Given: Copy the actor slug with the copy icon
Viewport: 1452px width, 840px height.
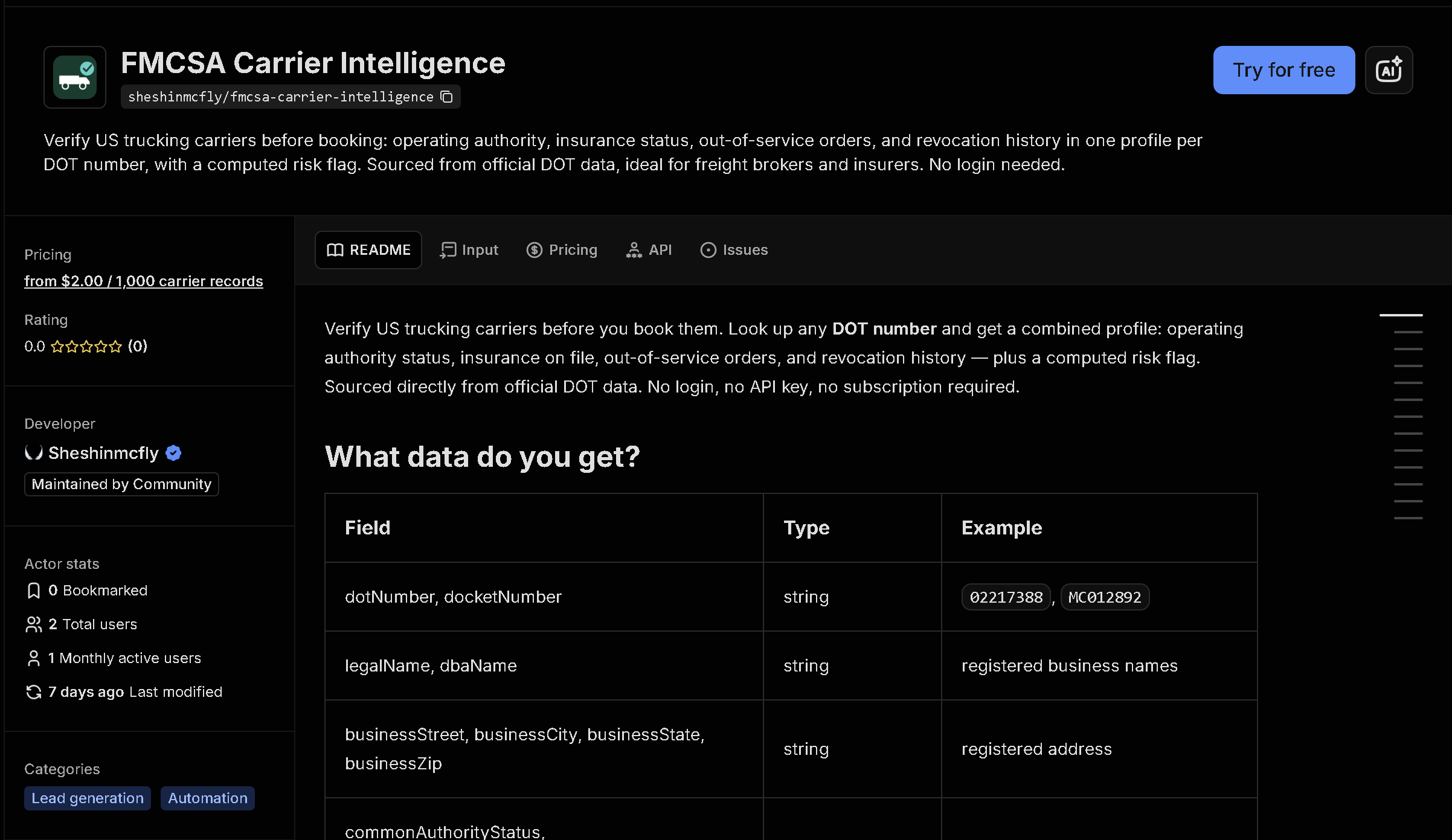Looking at the screenshot, I should [446, 97].
